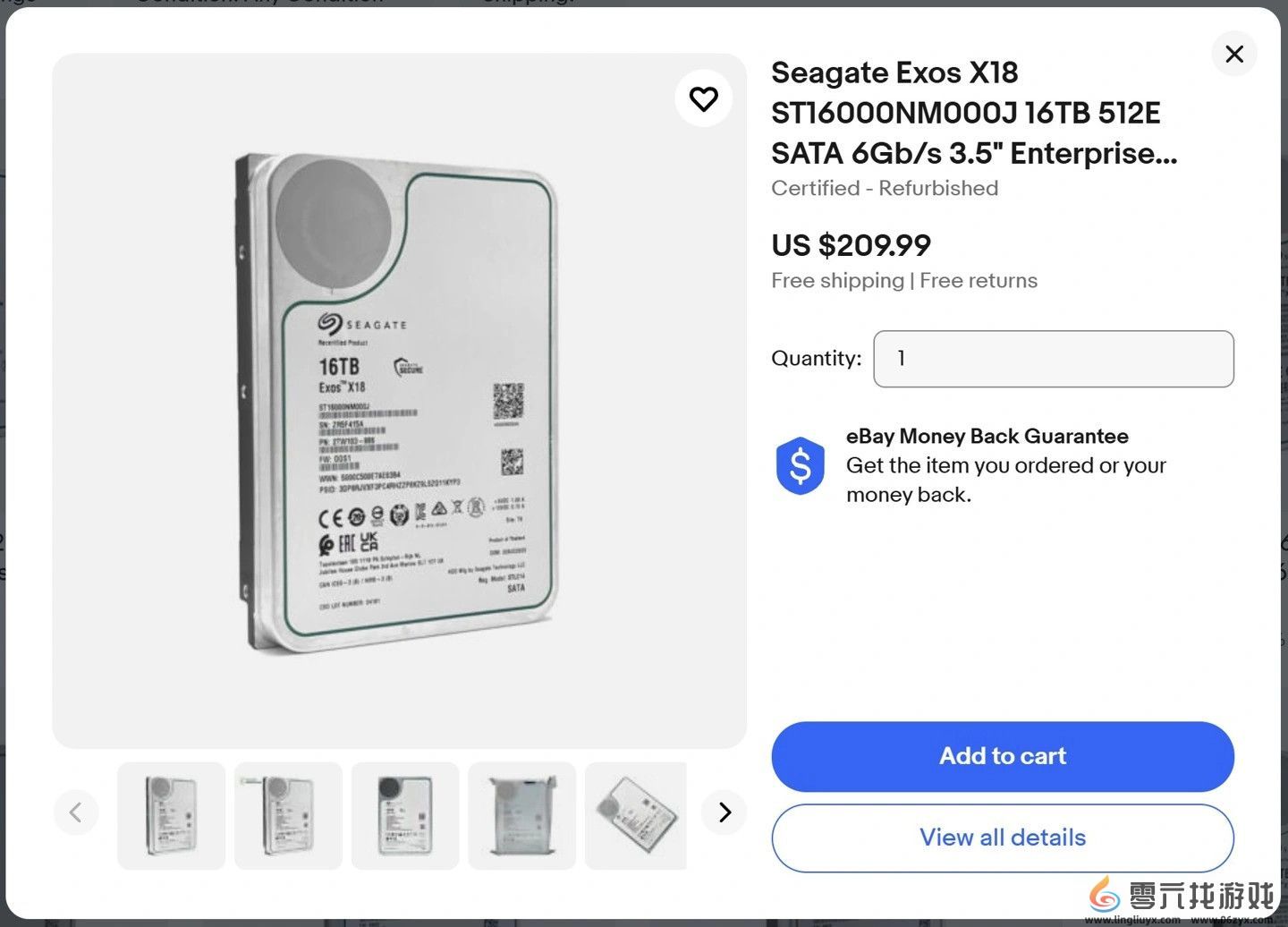Click the US $209.99 price
The height and width of the screenshot is (927, 1288).
click(x=851, y=245)
